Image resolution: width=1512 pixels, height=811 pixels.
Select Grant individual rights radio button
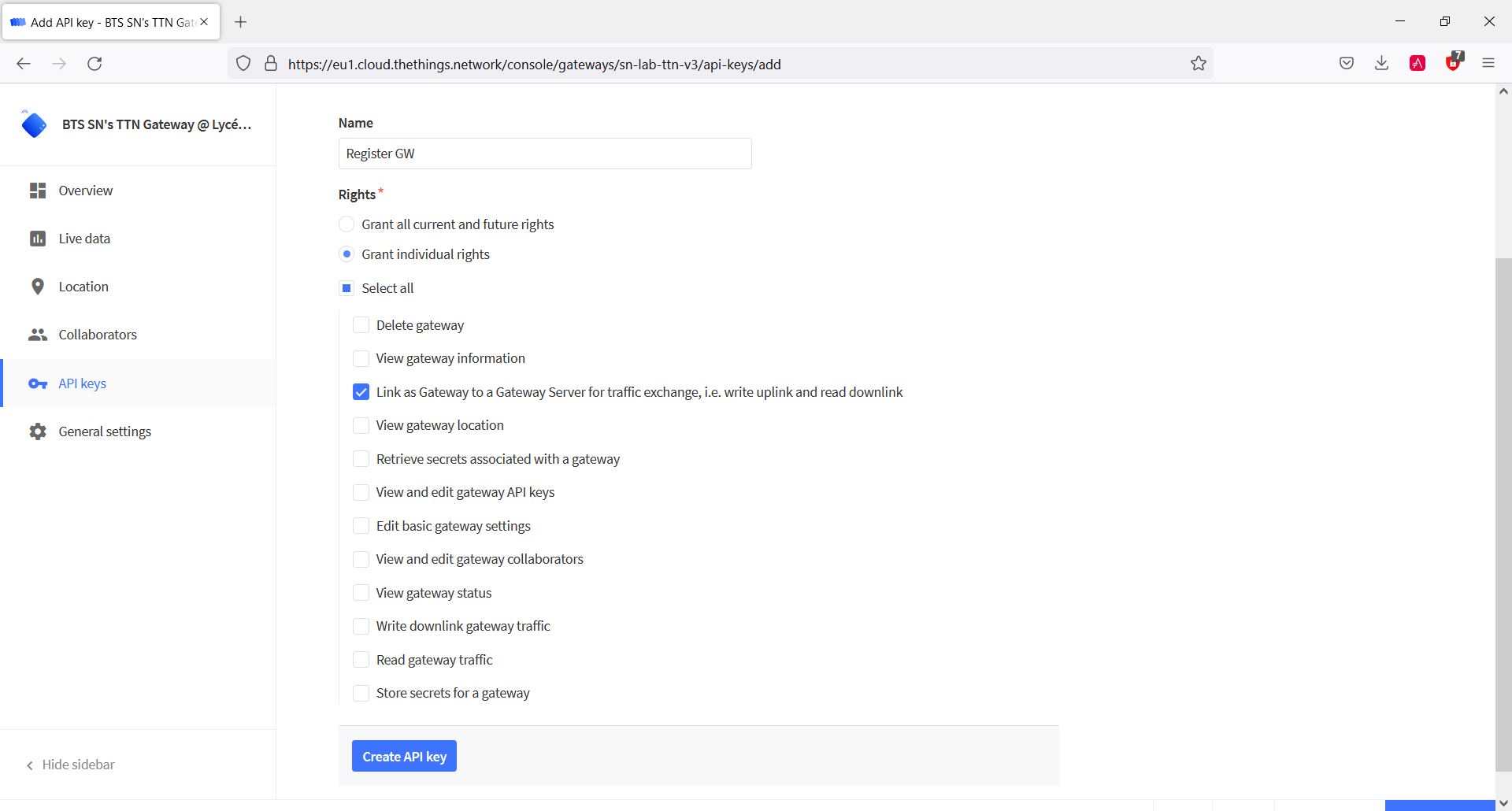coord(346,254)
